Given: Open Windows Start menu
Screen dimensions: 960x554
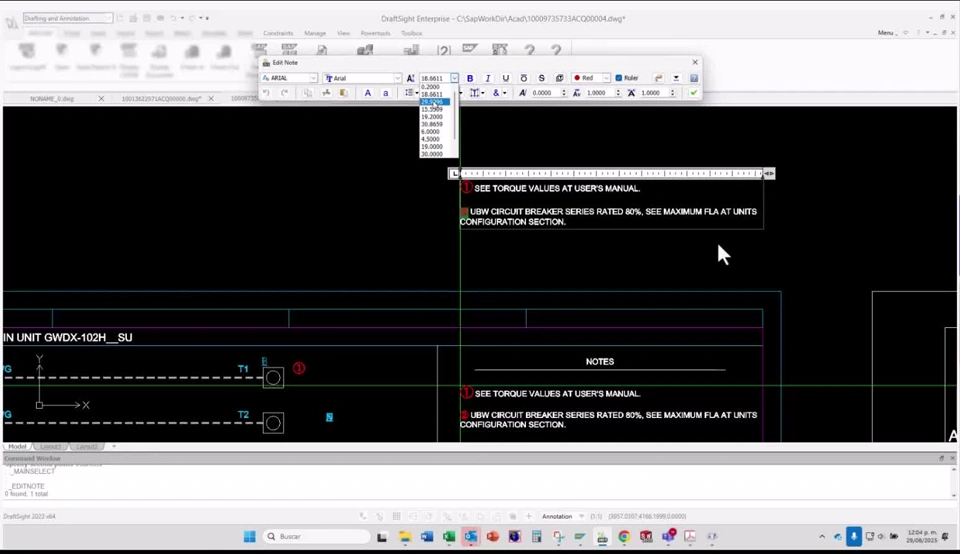Looking at the screenshot, I should click(x=249, y=537).
